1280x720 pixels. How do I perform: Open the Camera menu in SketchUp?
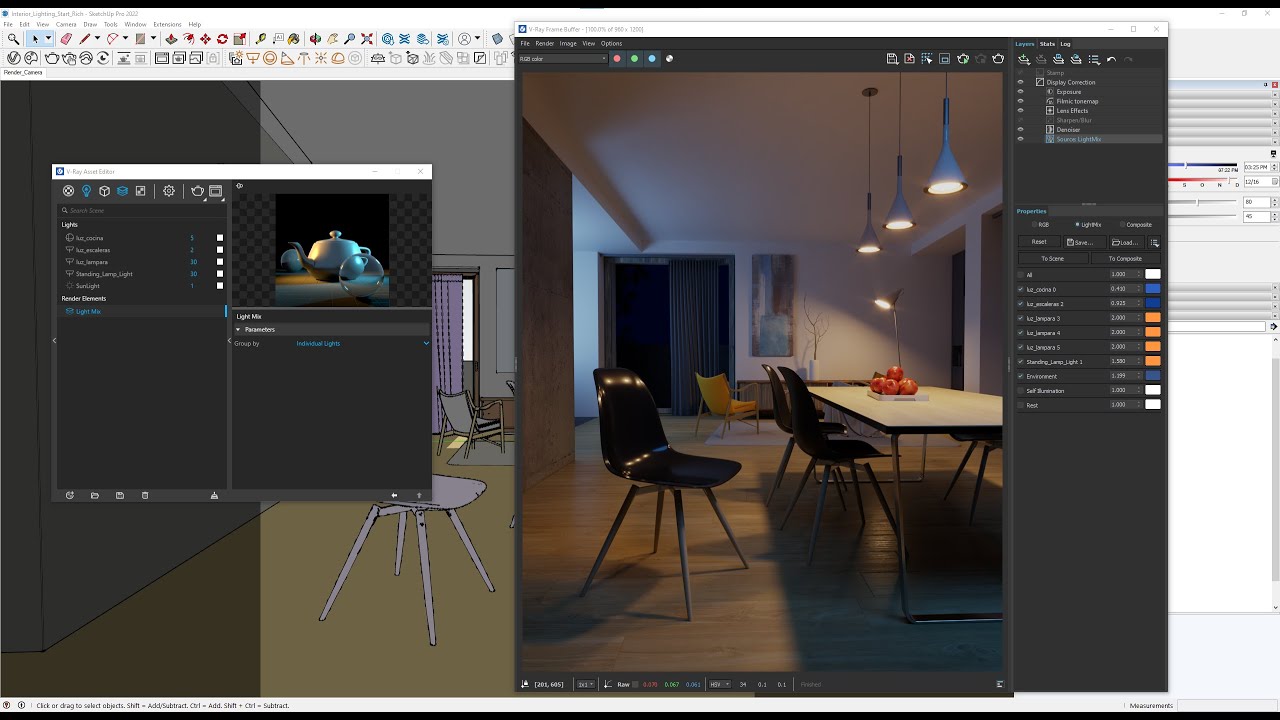coord(66,24)
